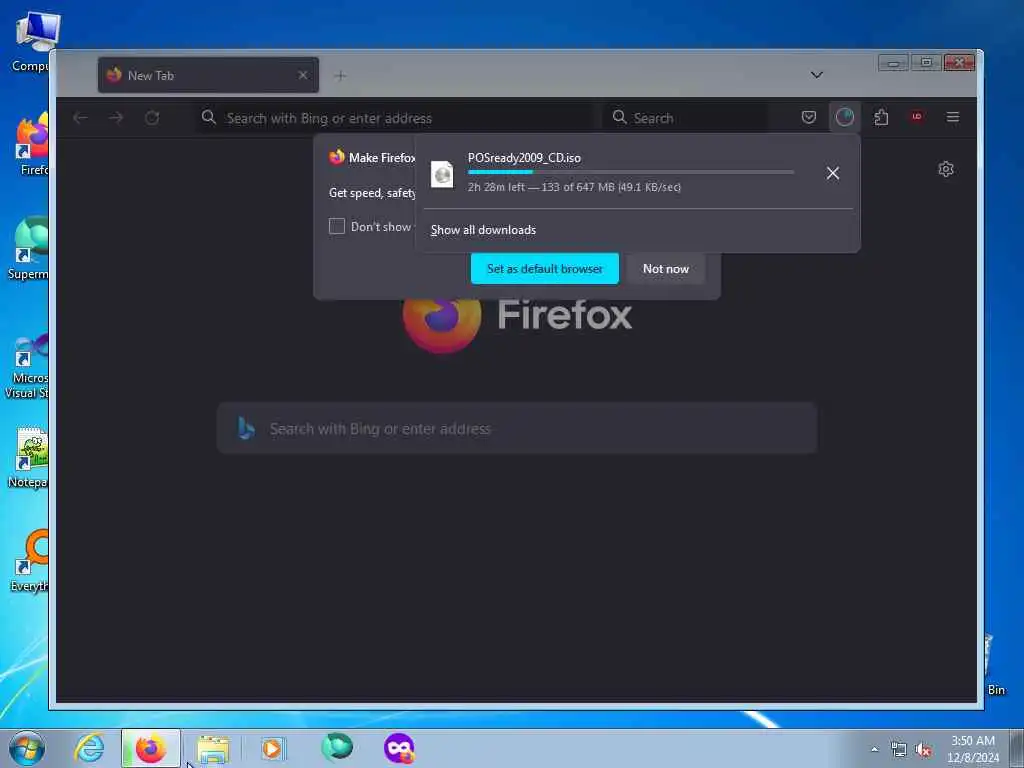This screenshot has width=1024, height=768.
Task: Click the Firefox taskbar button
Action: 151,748
